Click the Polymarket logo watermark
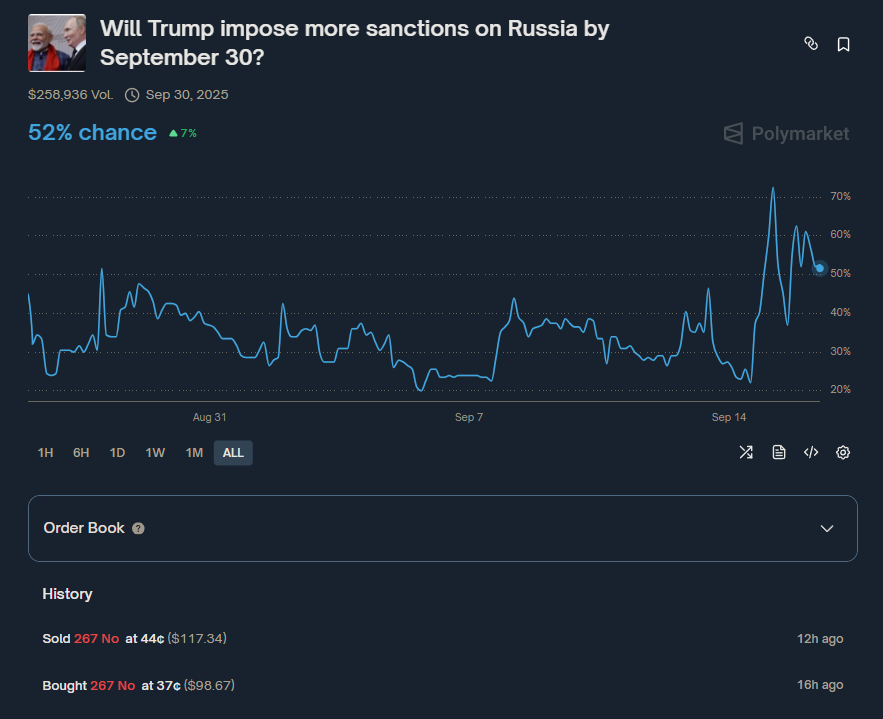 click(x=786, y=133)
